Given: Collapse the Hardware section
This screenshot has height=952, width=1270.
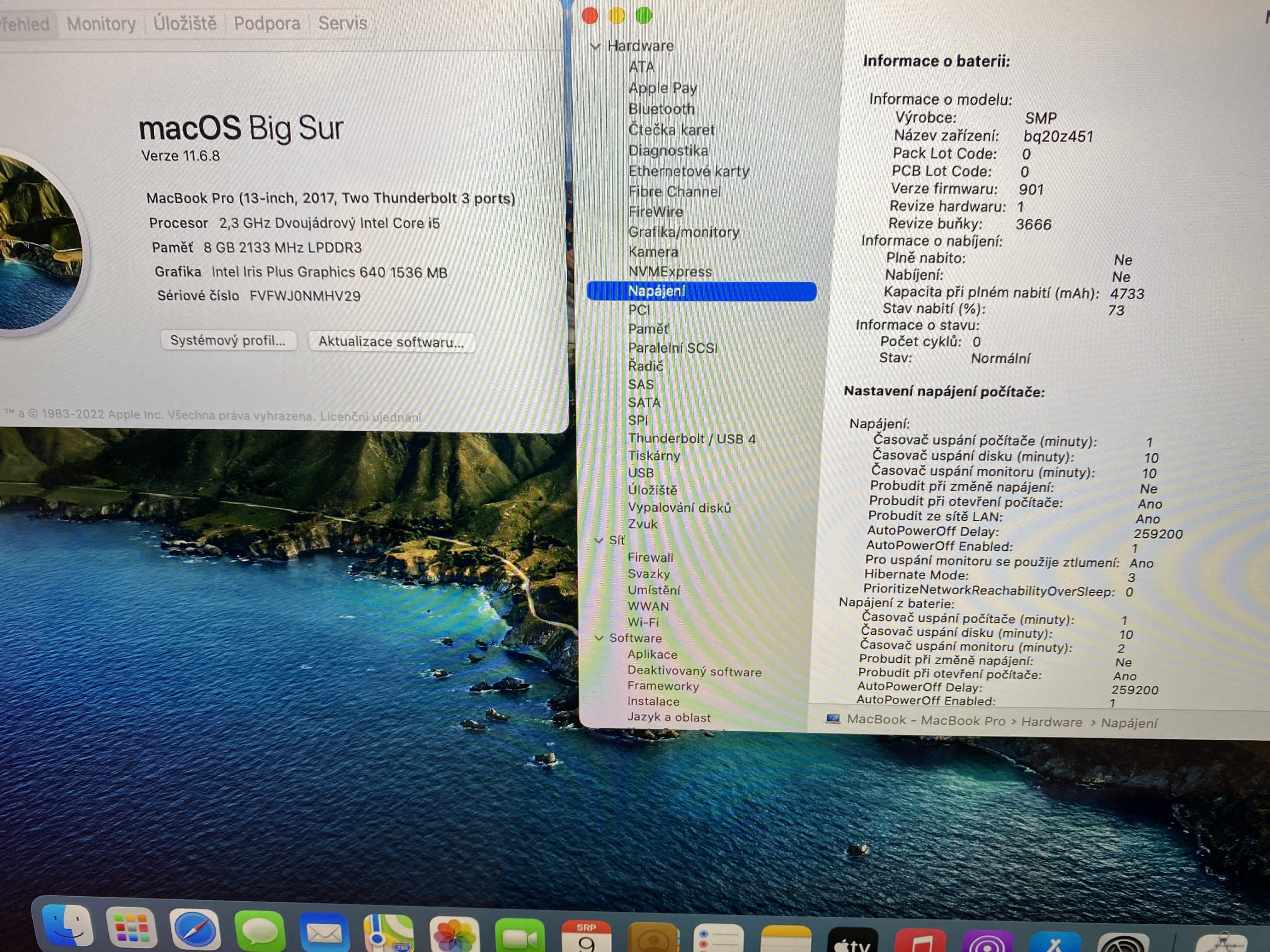Looking at the screenshot, I should point(595,46).
